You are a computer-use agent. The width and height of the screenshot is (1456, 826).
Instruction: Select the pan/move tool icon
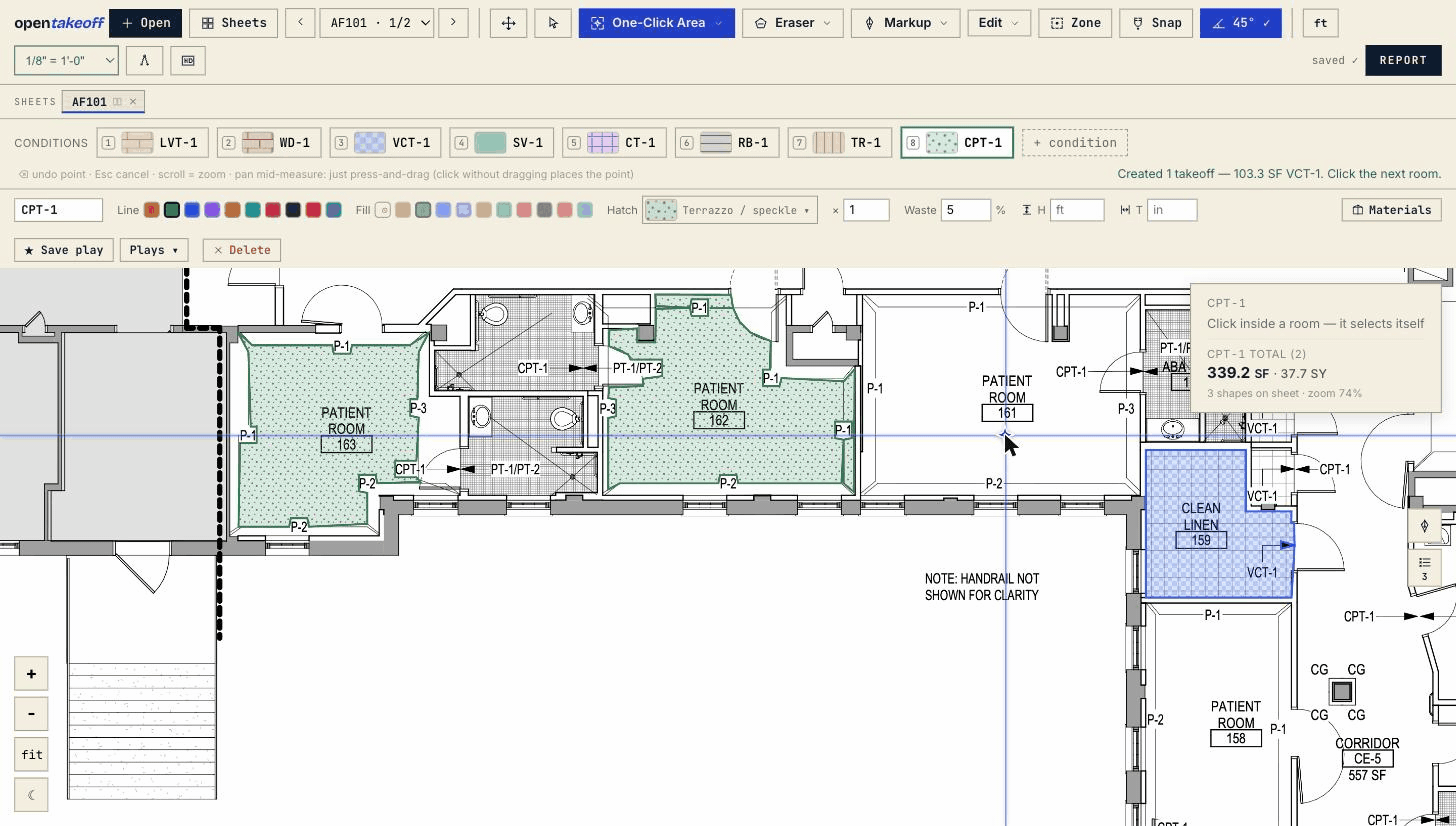point(508,23)
